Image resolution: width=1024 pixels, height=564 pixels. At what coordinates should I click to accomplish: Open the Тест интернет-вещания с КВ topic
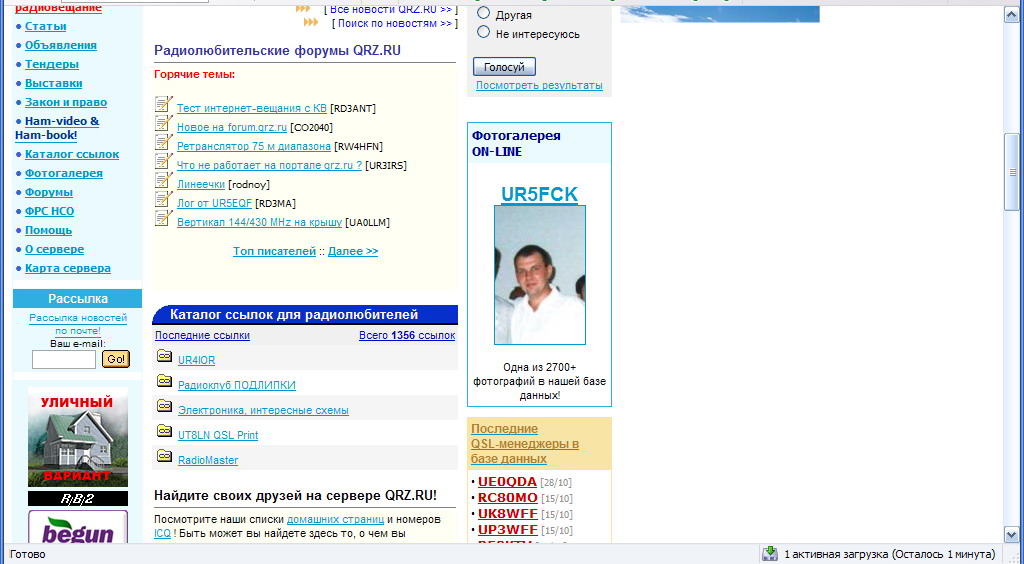pos(252,108)
